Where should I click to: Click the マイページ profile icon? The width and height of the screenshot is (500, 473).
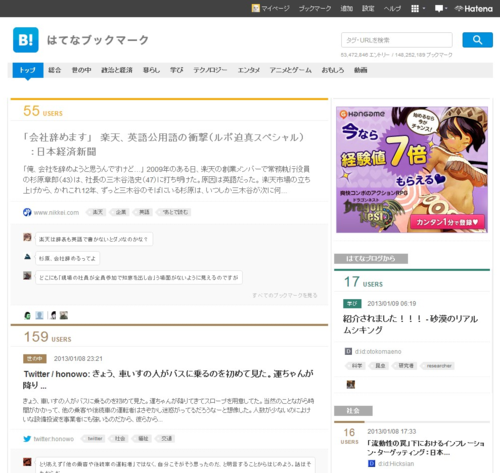(x=255, y=8)
